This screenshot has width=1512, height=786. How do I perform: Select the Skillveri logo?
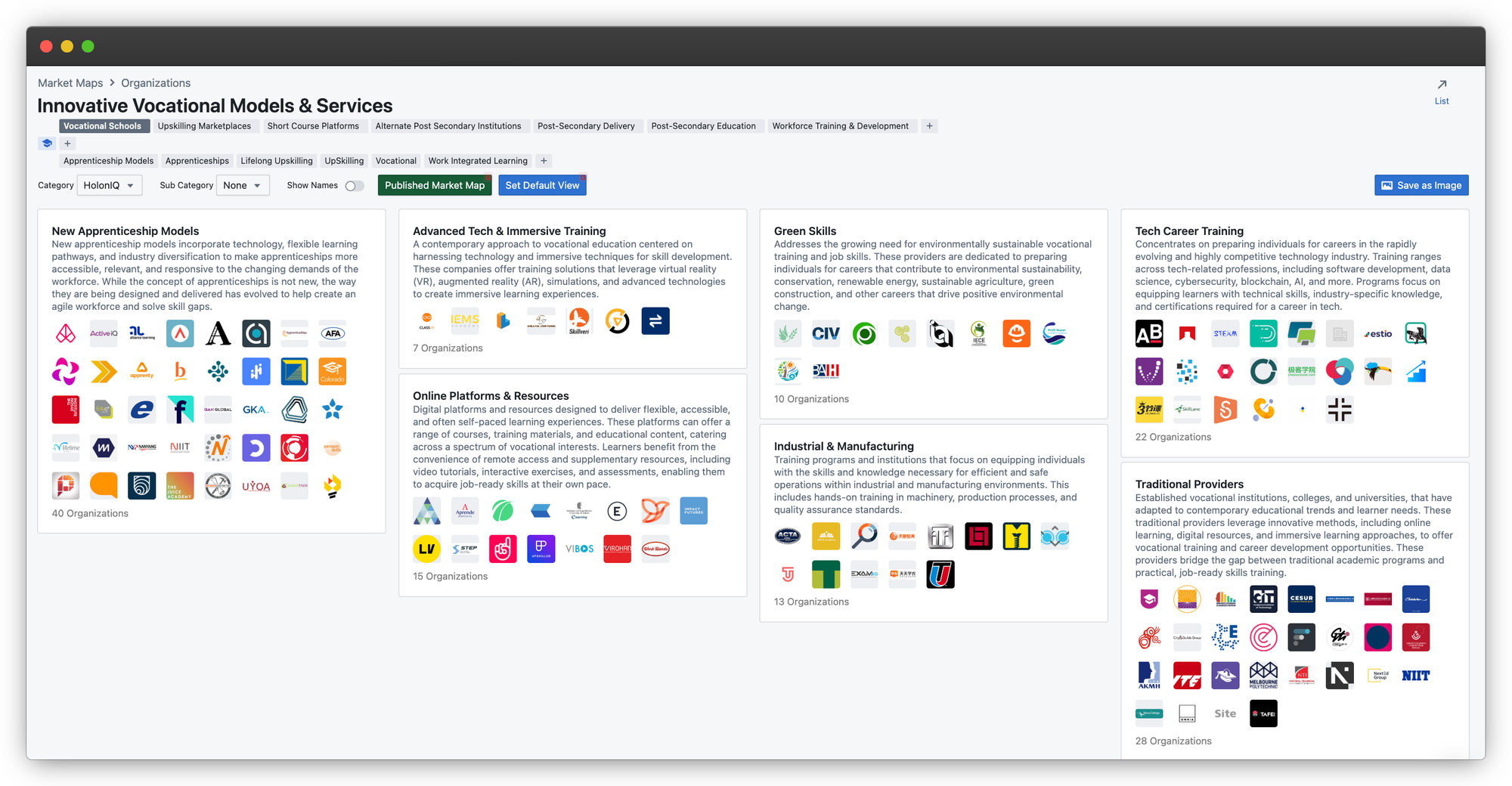pyautogui.click(x=579, y=321)
